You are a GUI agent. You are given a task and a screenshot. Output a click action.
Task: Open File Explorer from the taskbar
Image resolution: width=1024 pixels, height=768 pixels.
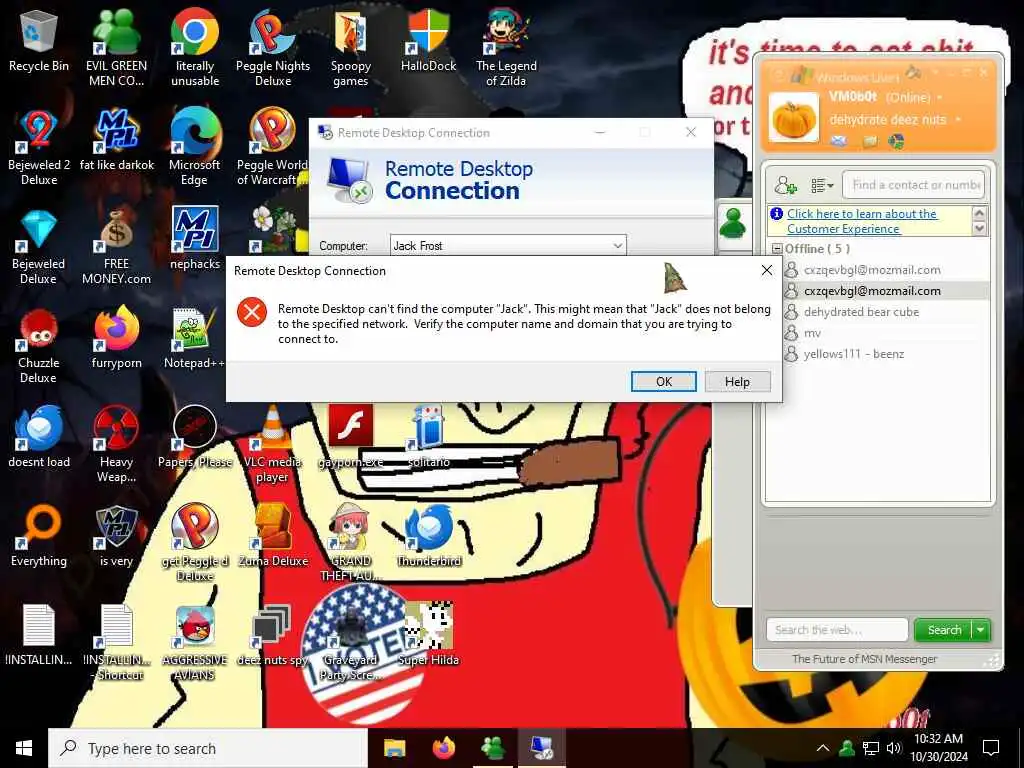(394, 748)
